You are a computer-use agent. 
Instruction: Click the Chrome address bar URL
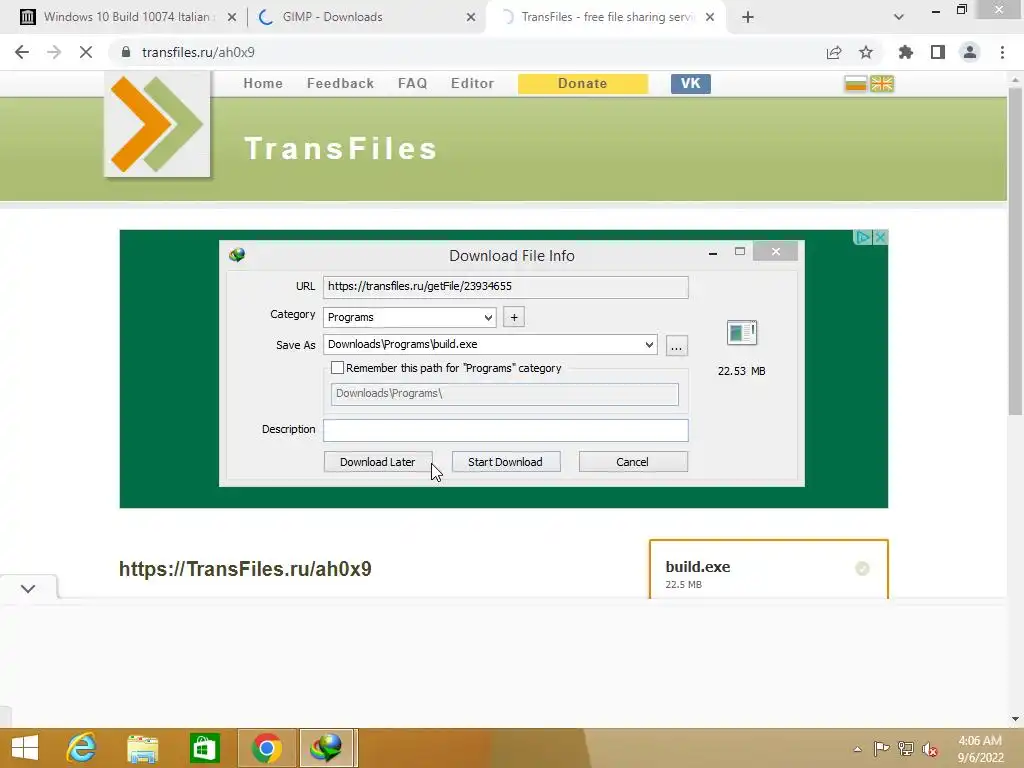[x=198, y=52]
